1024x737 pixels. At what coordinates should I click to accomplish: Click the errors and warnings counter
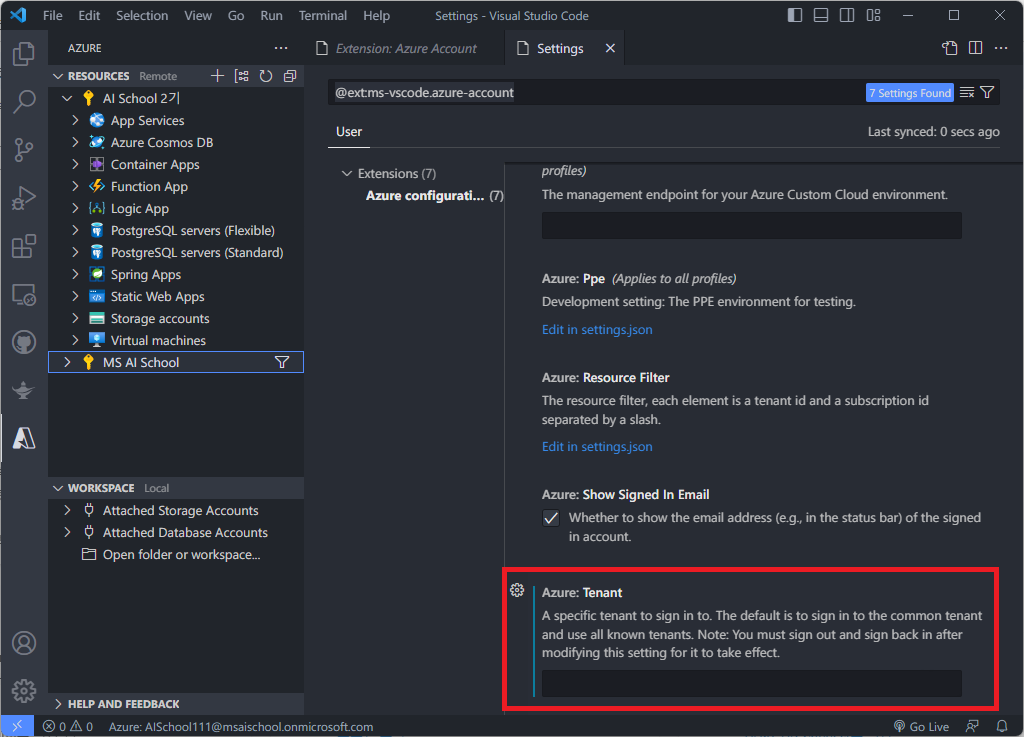pyautogui.click(x=68, y=726)
